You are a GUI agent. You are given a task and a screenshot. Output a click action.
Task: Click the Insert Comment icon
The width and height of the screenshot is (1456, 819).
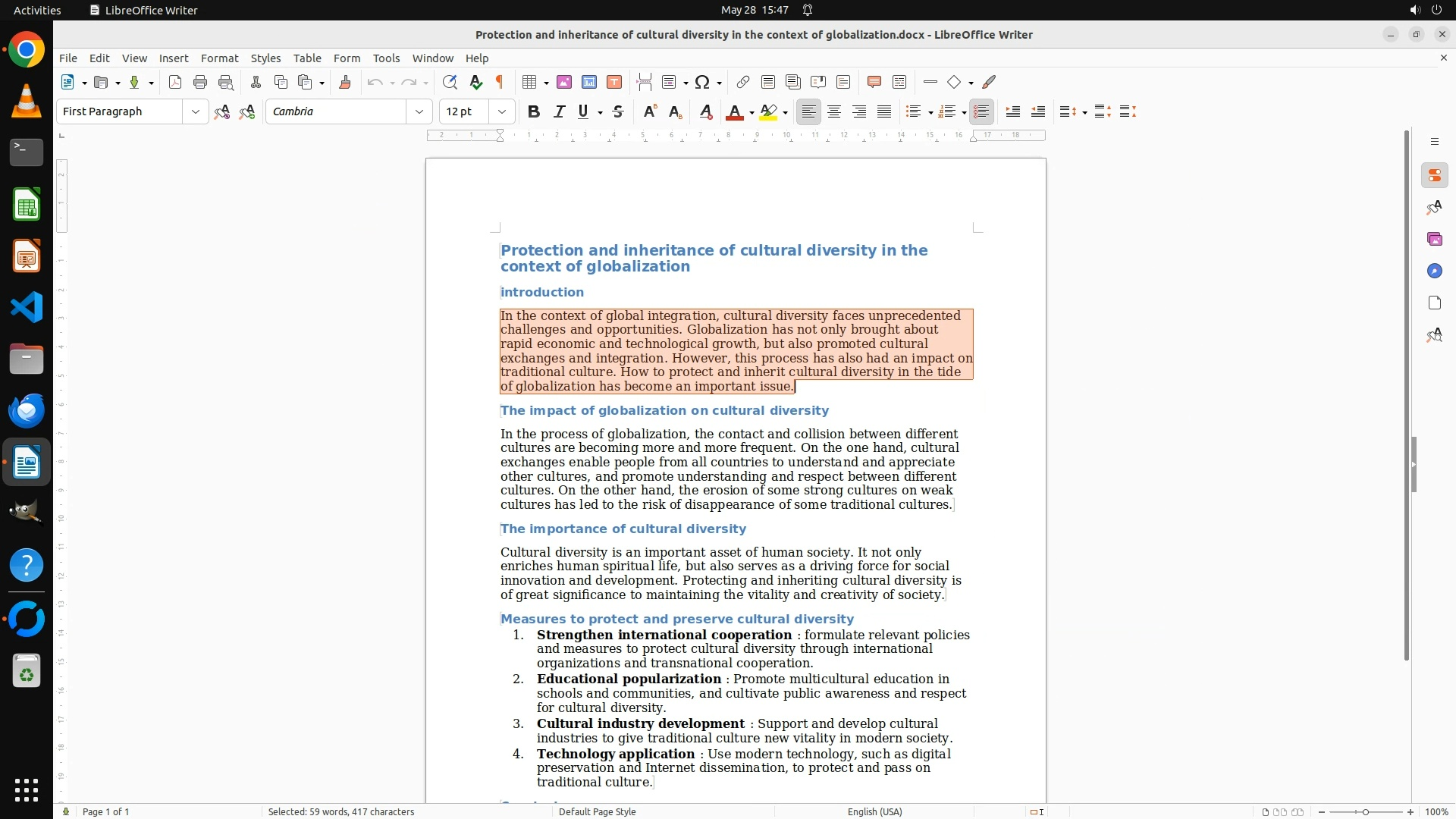874,82
